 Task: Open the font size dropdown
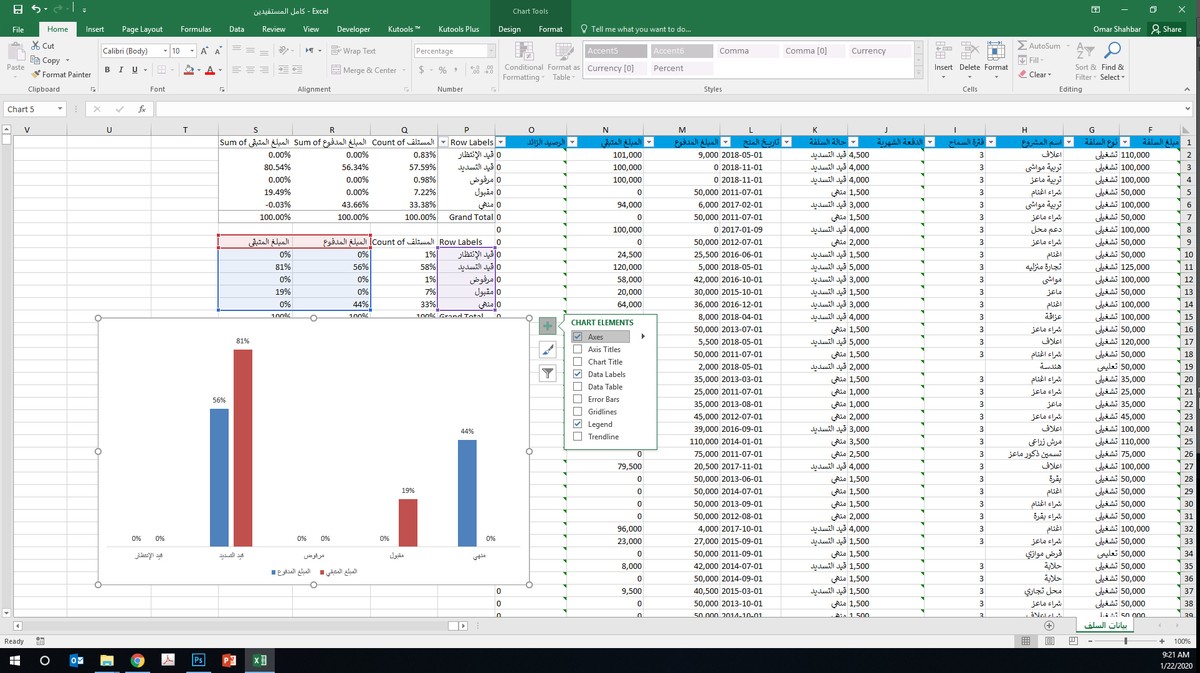[191, 50]
